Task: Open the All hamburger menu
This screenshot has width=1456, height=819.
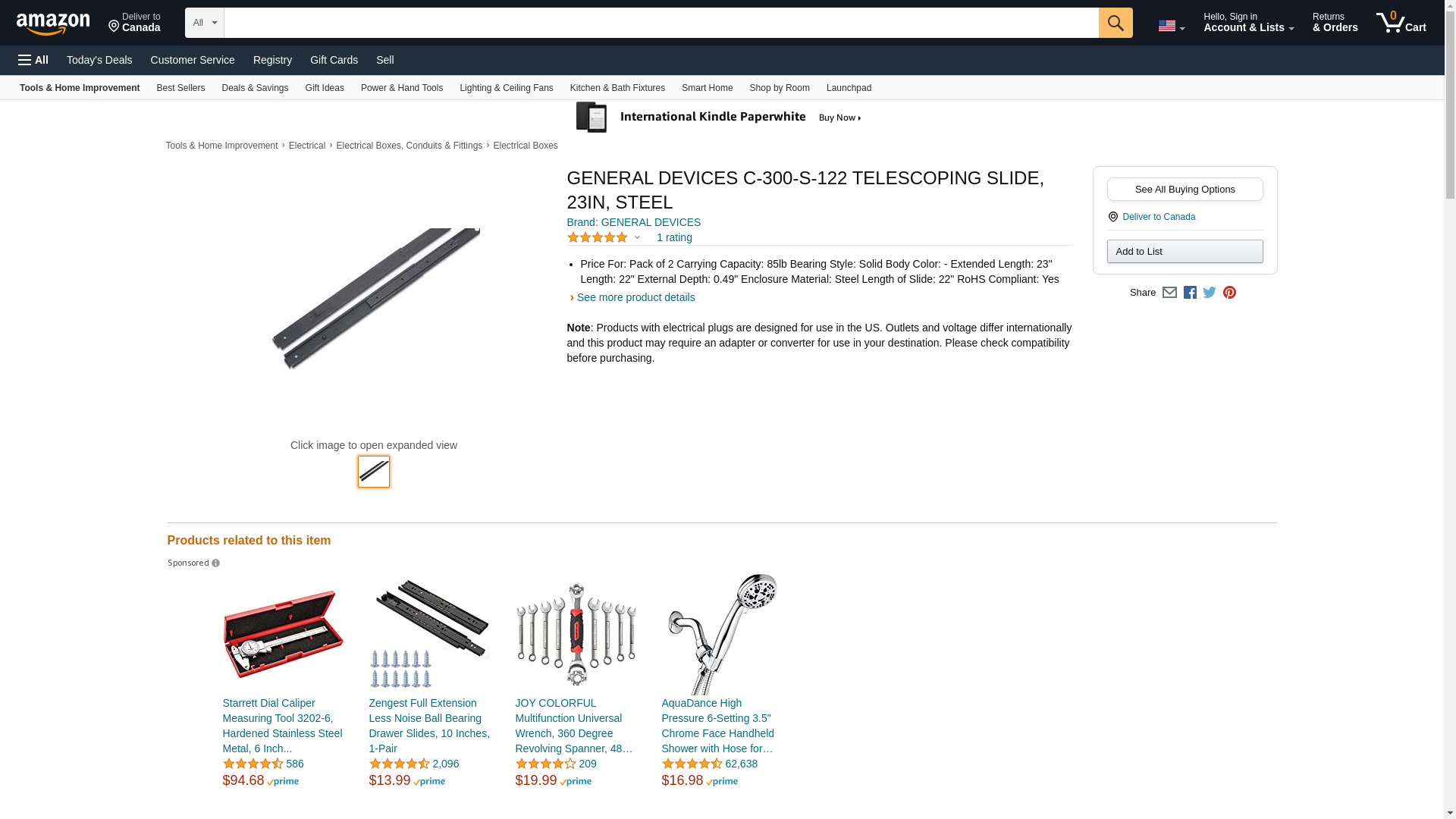Action: [33, 60]
